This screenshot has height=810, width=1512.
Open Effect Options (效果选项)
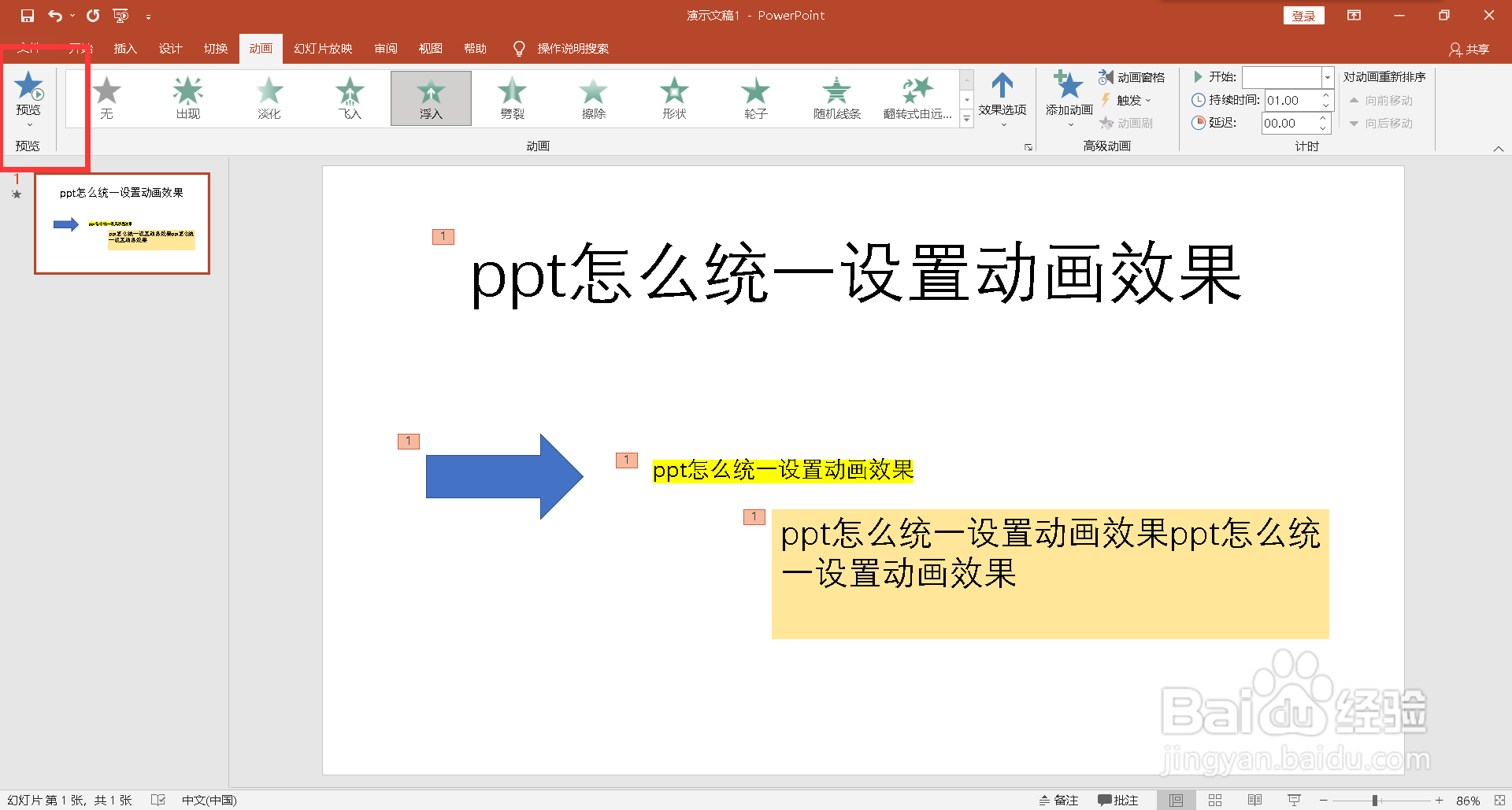(1002, 98)
